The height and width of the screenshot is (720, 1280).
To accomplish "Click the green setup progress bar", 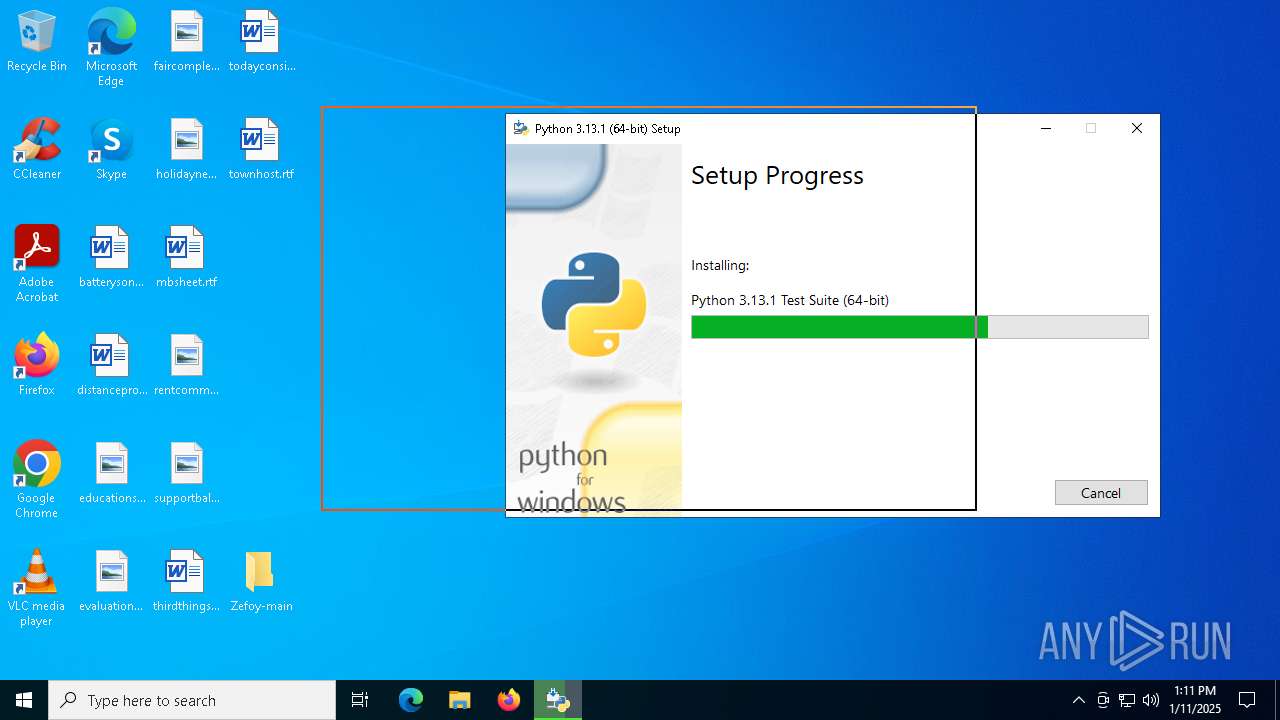I will pos(919,327).
